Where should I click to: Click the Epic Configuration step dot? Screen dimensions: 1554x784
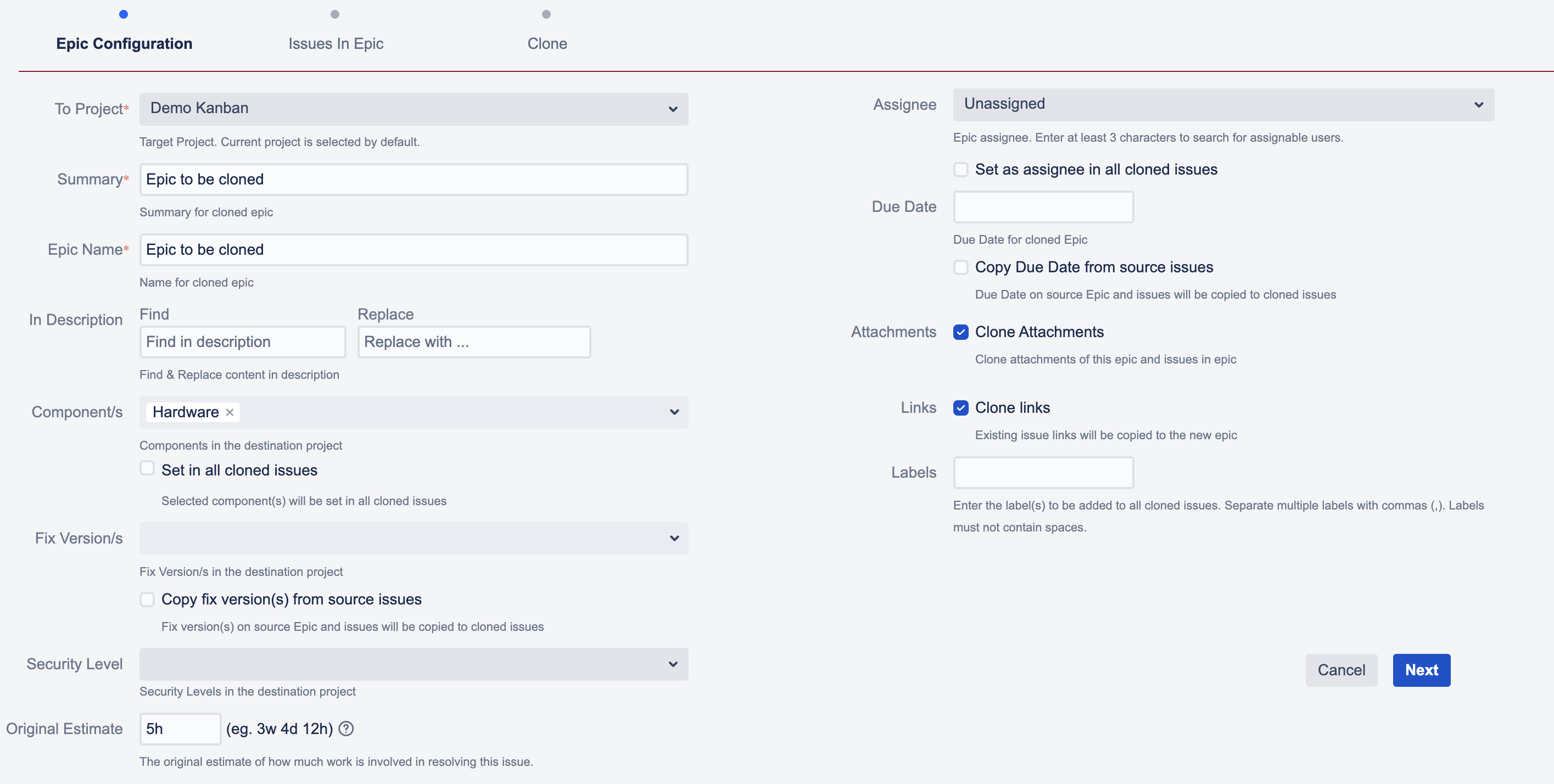tap(124, 14)
